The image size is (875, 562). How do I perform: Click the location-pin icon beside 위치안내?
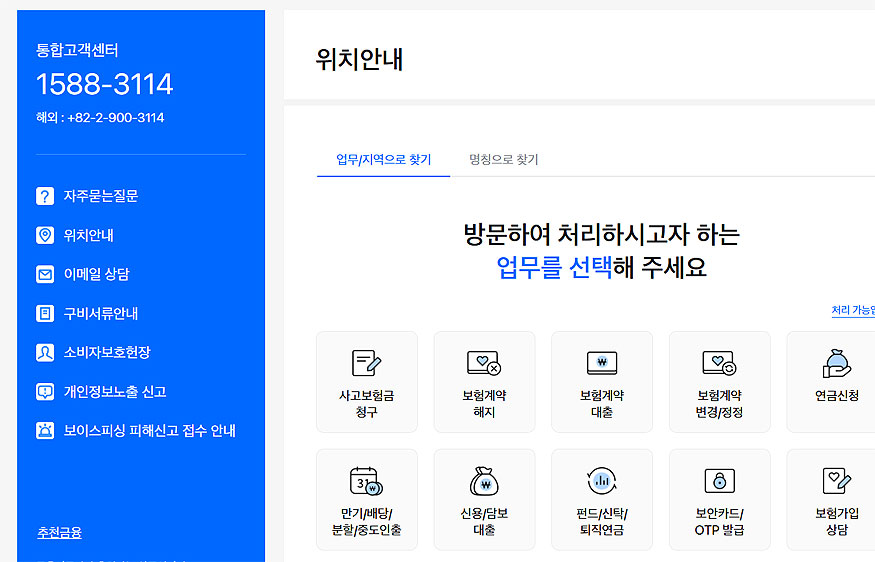click(45, 235)
